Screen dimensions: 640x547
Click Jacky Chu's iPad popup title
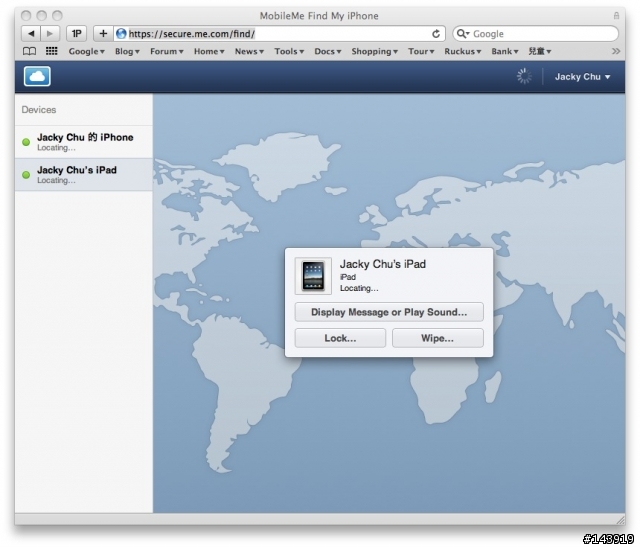point(383,264)
